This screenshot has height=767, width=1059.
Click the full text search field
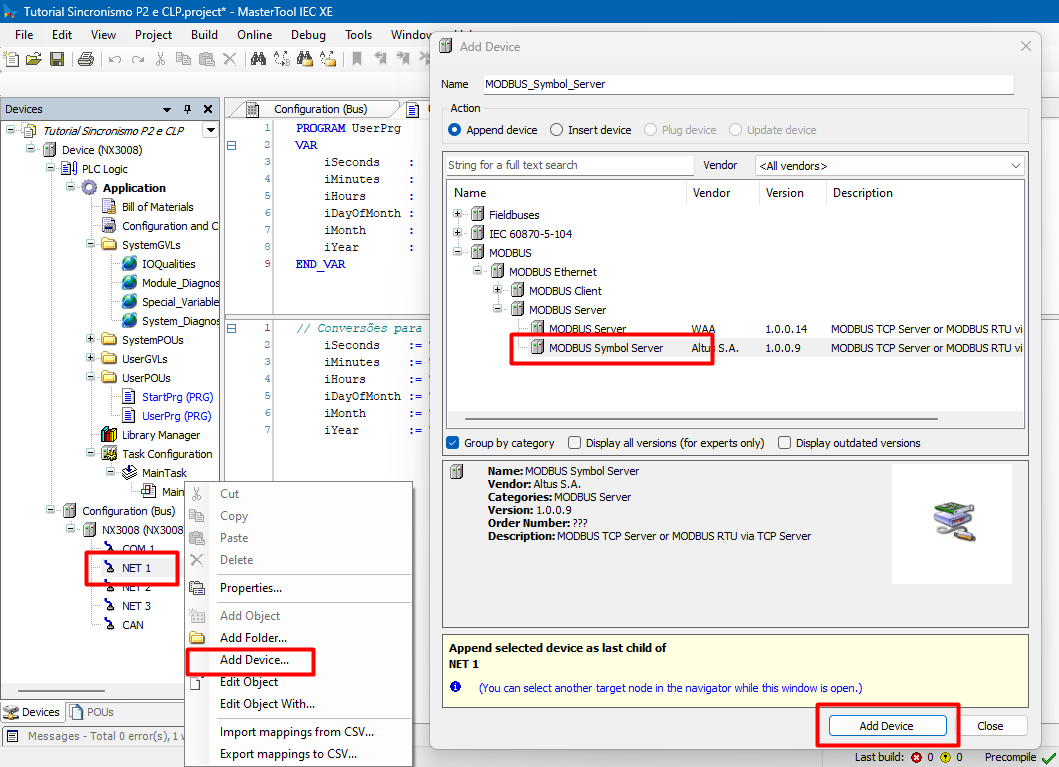[569, 165]
